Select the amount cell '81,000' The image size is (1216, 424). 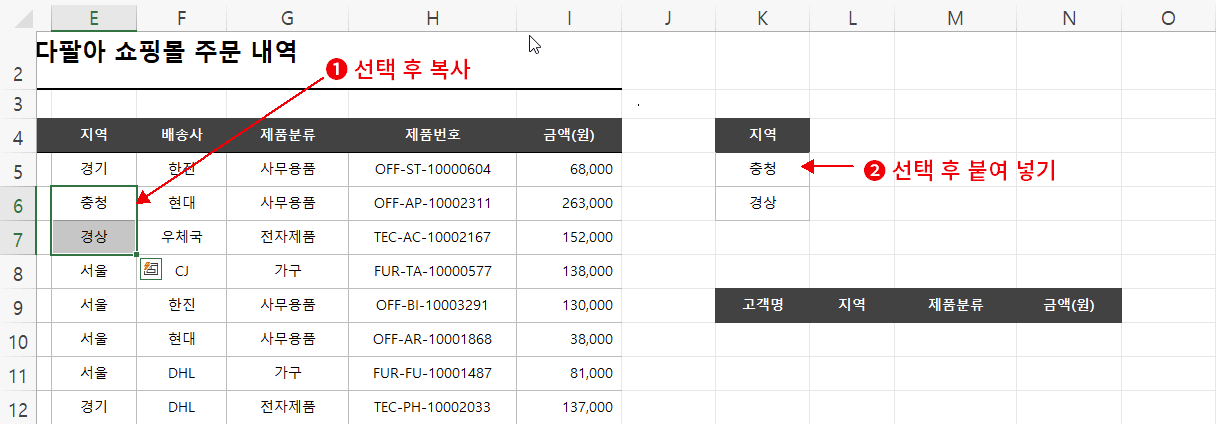tap(569, 373)
